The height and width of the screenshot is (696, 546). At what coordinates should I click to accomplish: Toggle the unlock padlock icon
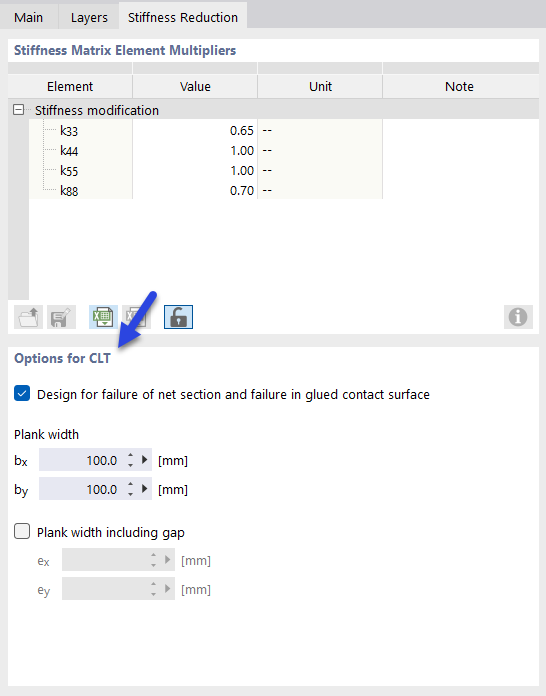[x=178, y=317]
